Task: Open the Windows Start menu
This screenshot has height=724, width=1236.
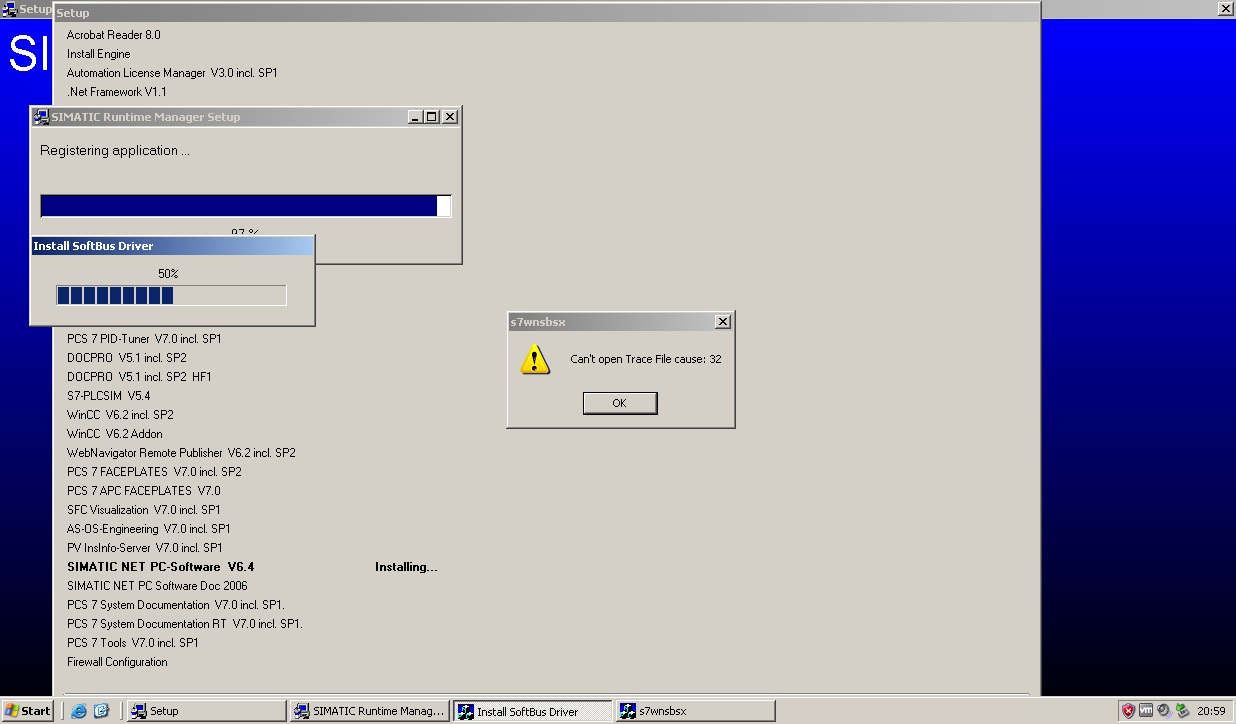Action: 27,711
